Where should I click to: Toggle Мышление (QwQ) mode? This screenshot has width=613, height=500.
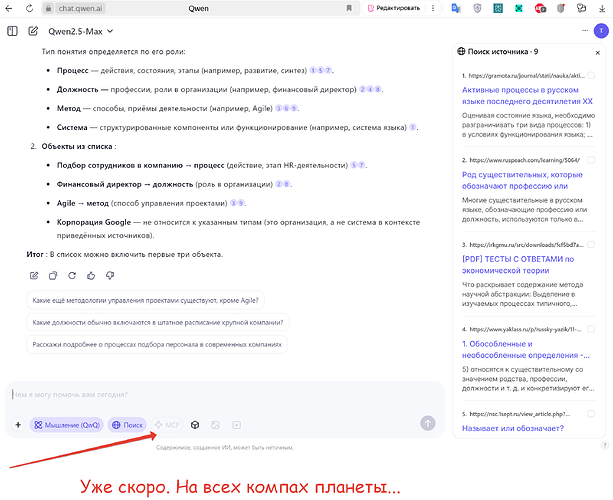tap(66, 425)
